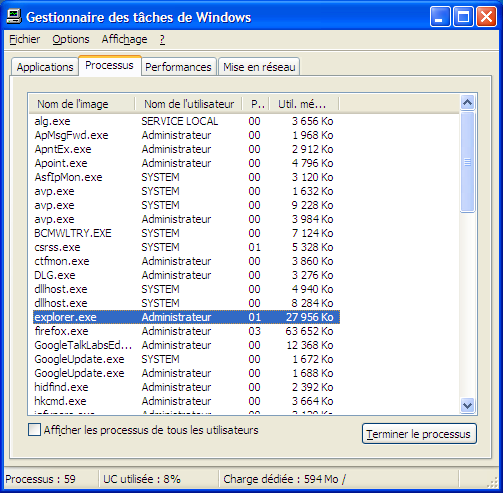Screen dimensions: 503x493
Task: Select the BCMWLTRY.EXE process
Action: (186, 233)
